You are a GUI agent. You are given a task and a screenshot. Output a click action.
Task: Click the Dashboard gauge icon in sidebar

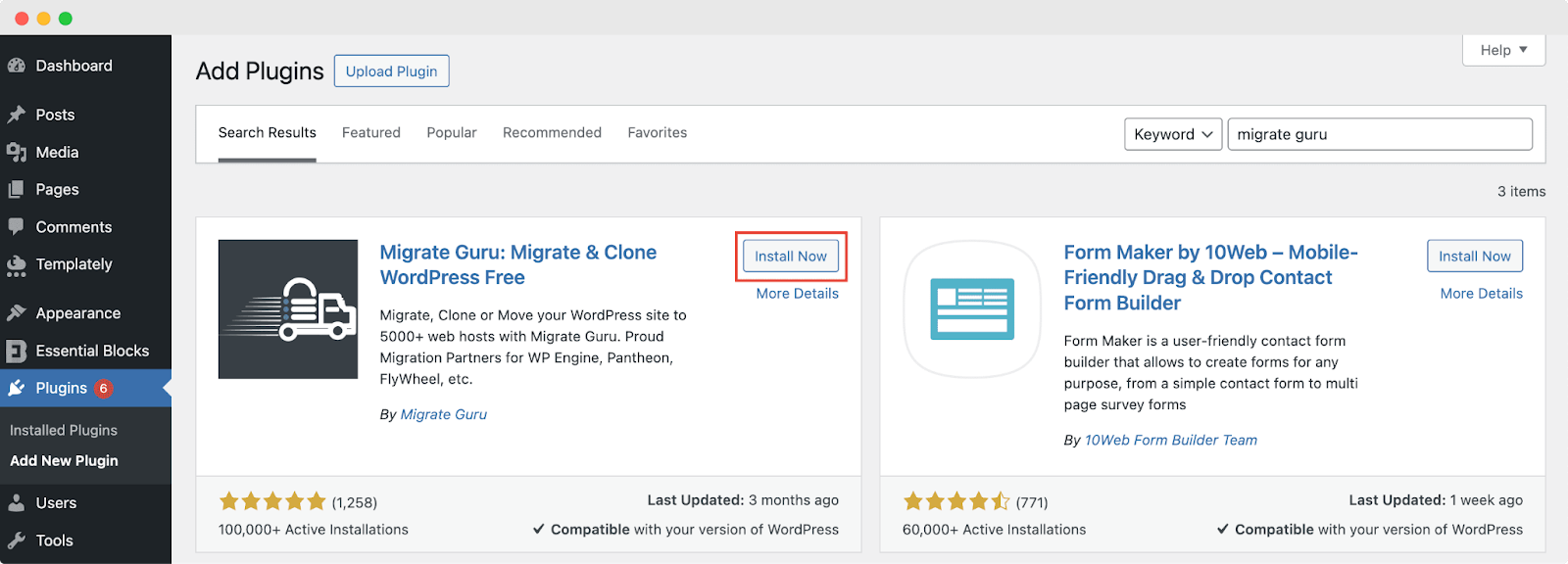[17, 66]
